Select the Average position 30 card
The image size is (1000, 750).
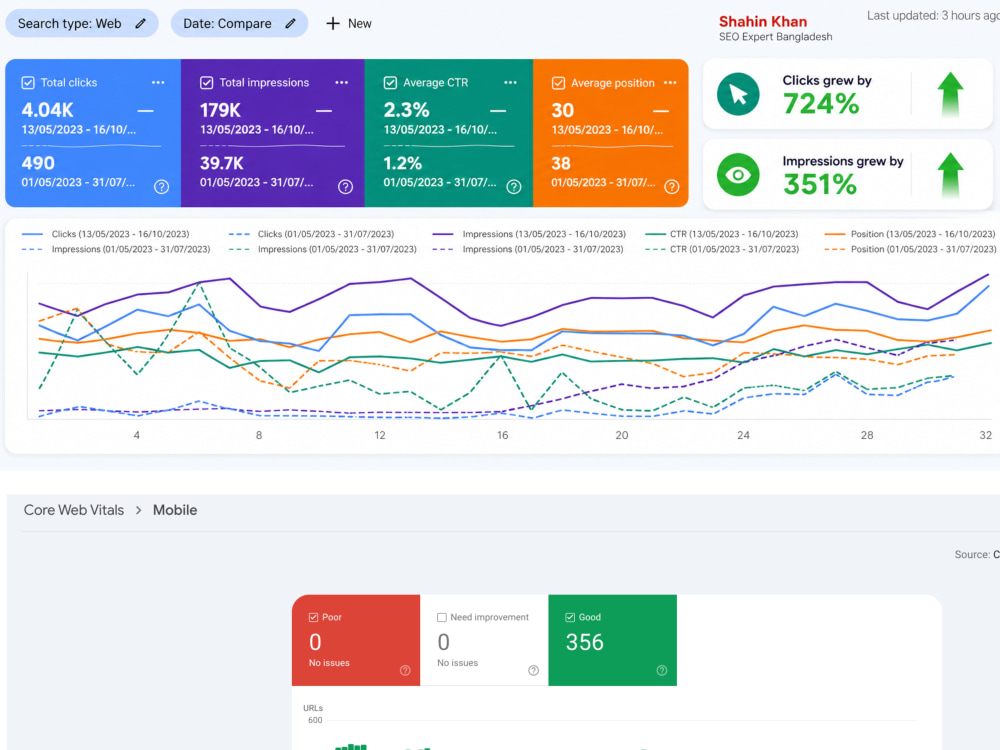[611, 133]
